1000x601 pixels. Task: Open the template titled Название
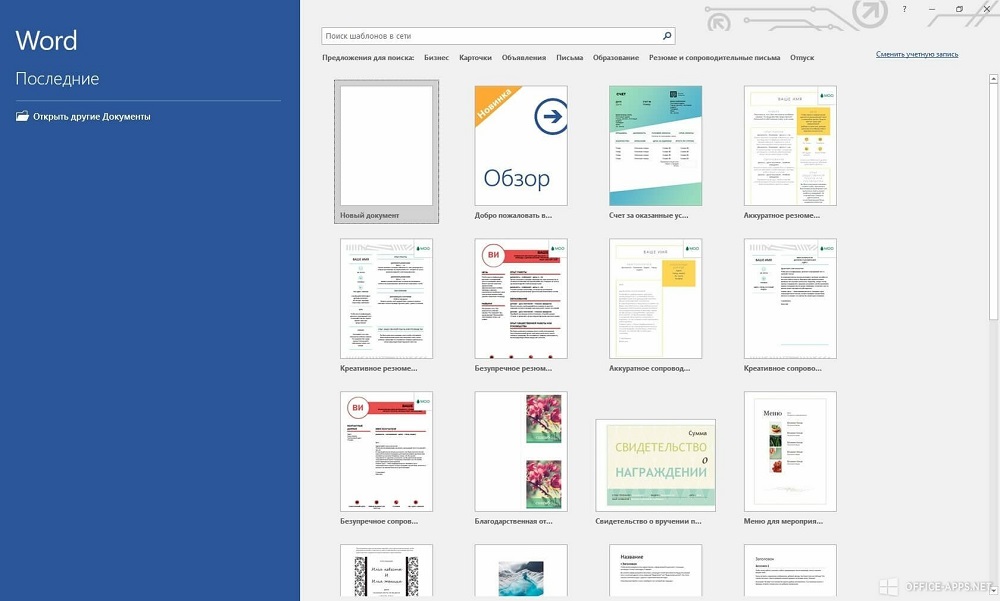[x=656, y=570]
